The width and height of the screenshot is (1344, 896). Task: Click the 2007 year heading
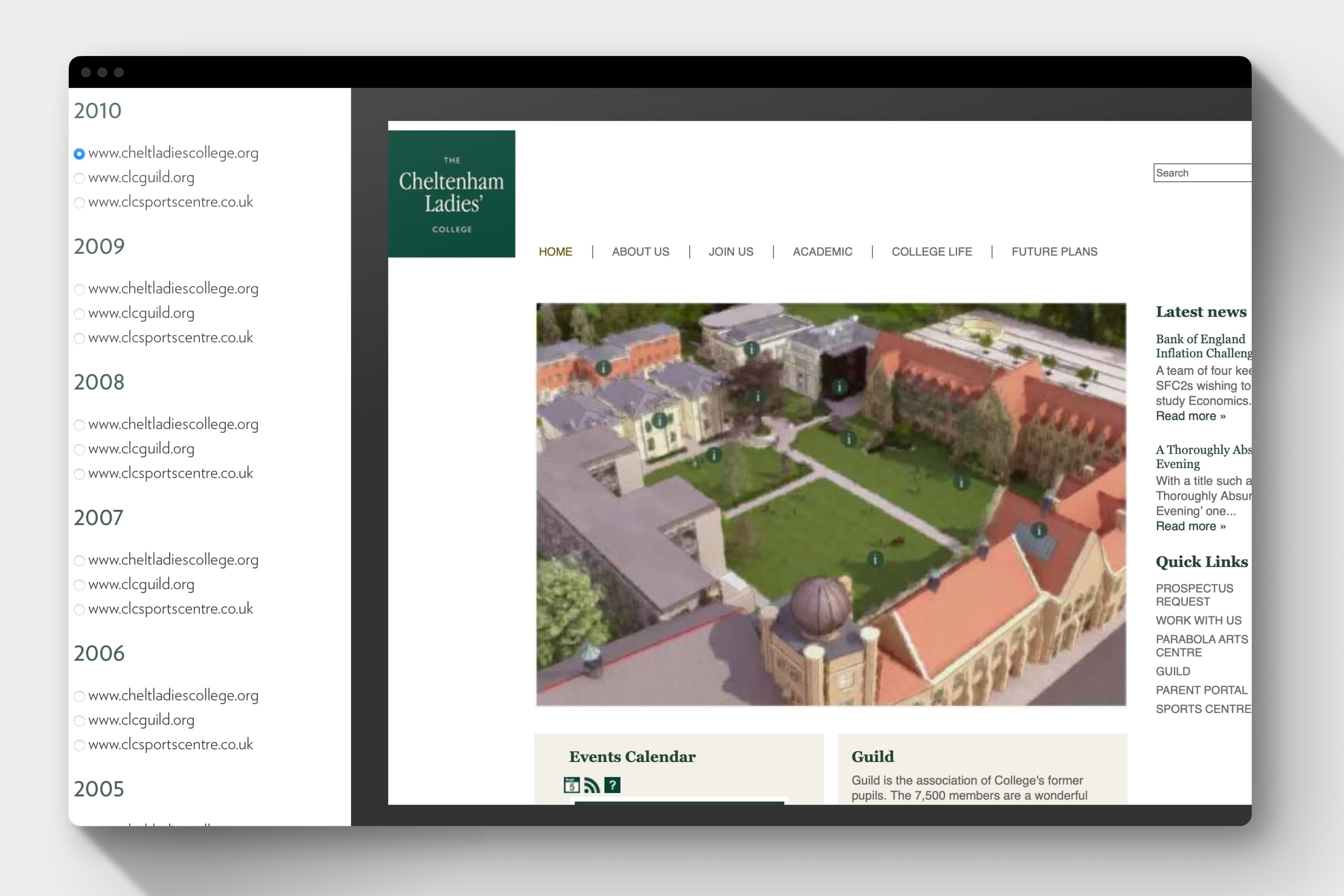coord(98,518)
